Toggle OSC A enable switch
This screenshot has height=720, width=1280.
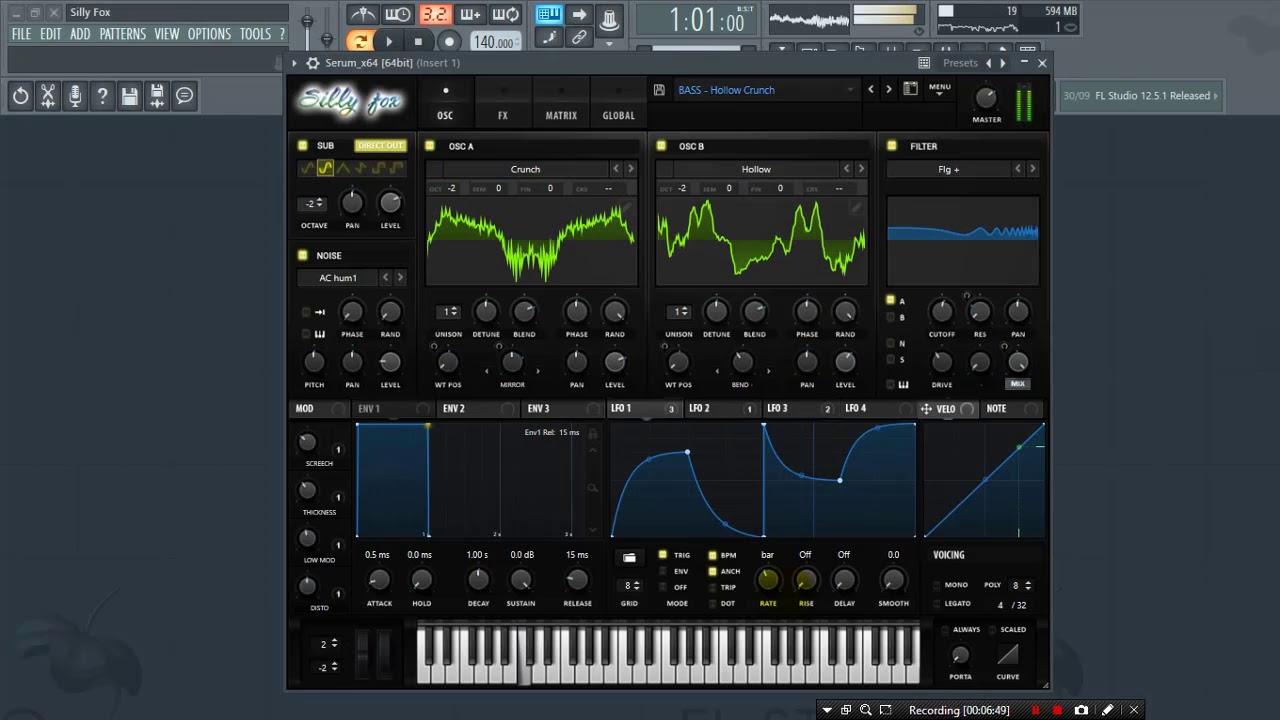430,146
